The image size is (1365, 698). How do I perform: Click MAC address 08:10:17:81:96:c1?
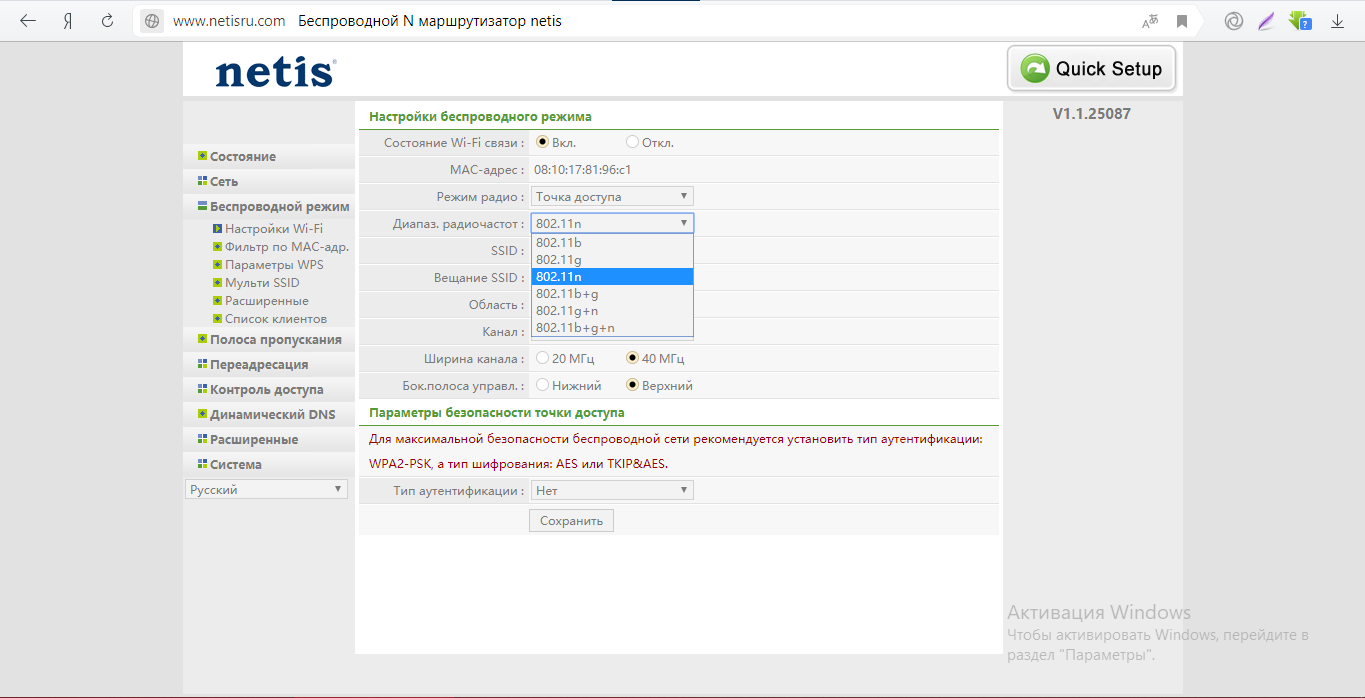coord(582,170)
